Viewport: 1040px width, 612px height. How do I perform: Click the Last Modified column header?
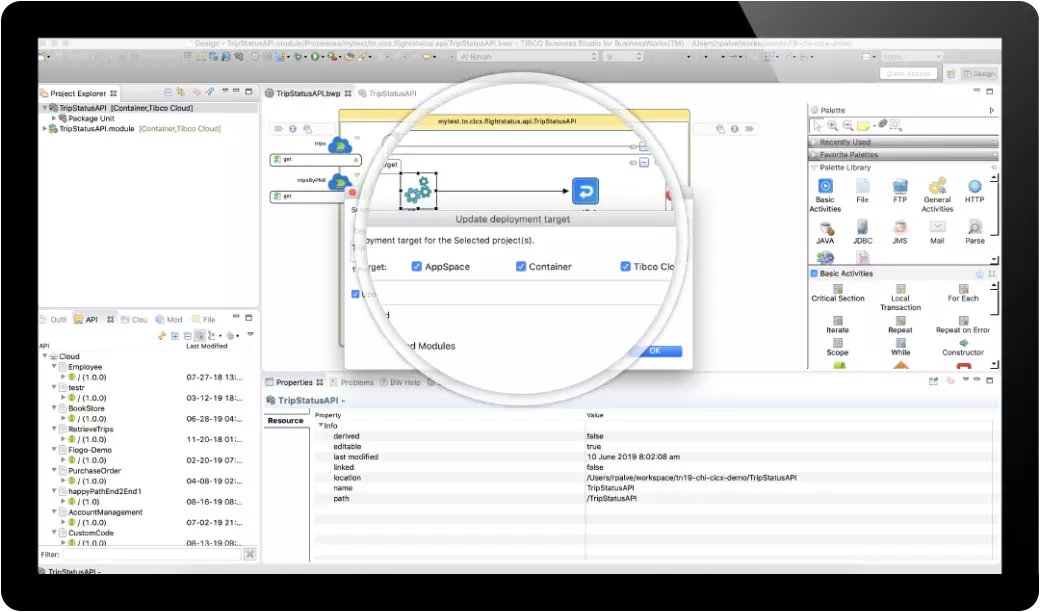(206, 346)
